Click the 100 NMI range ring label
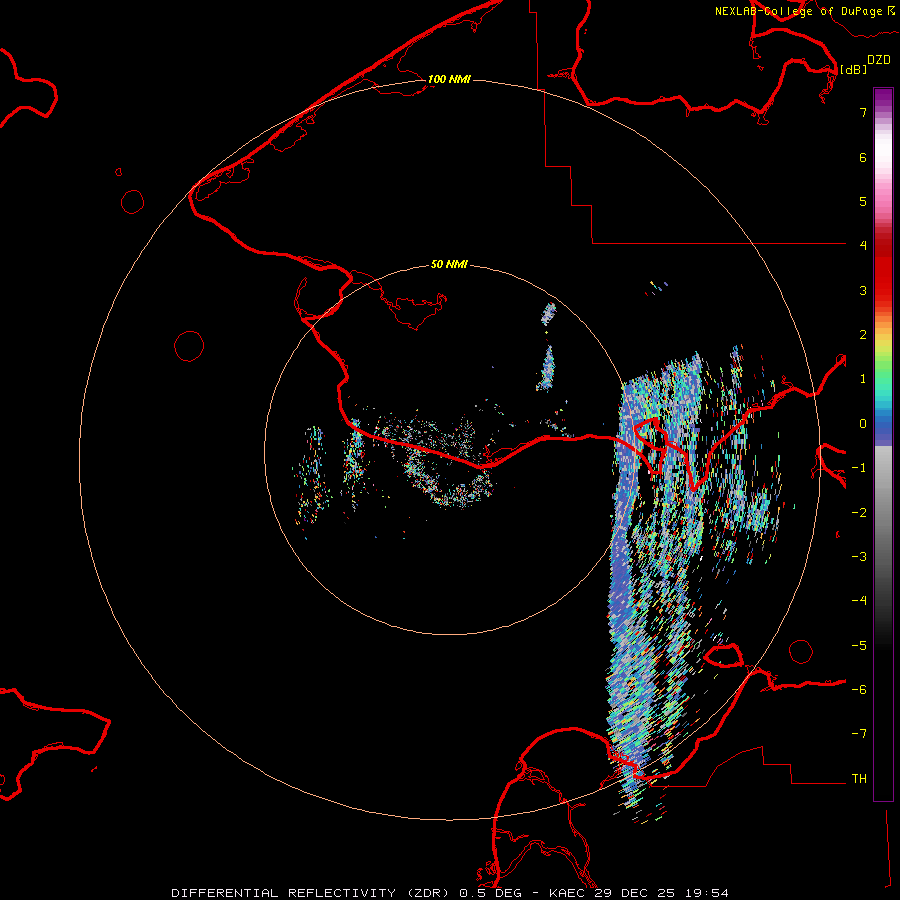The width and height of the screenshot is (900, 900). (449, 79)
